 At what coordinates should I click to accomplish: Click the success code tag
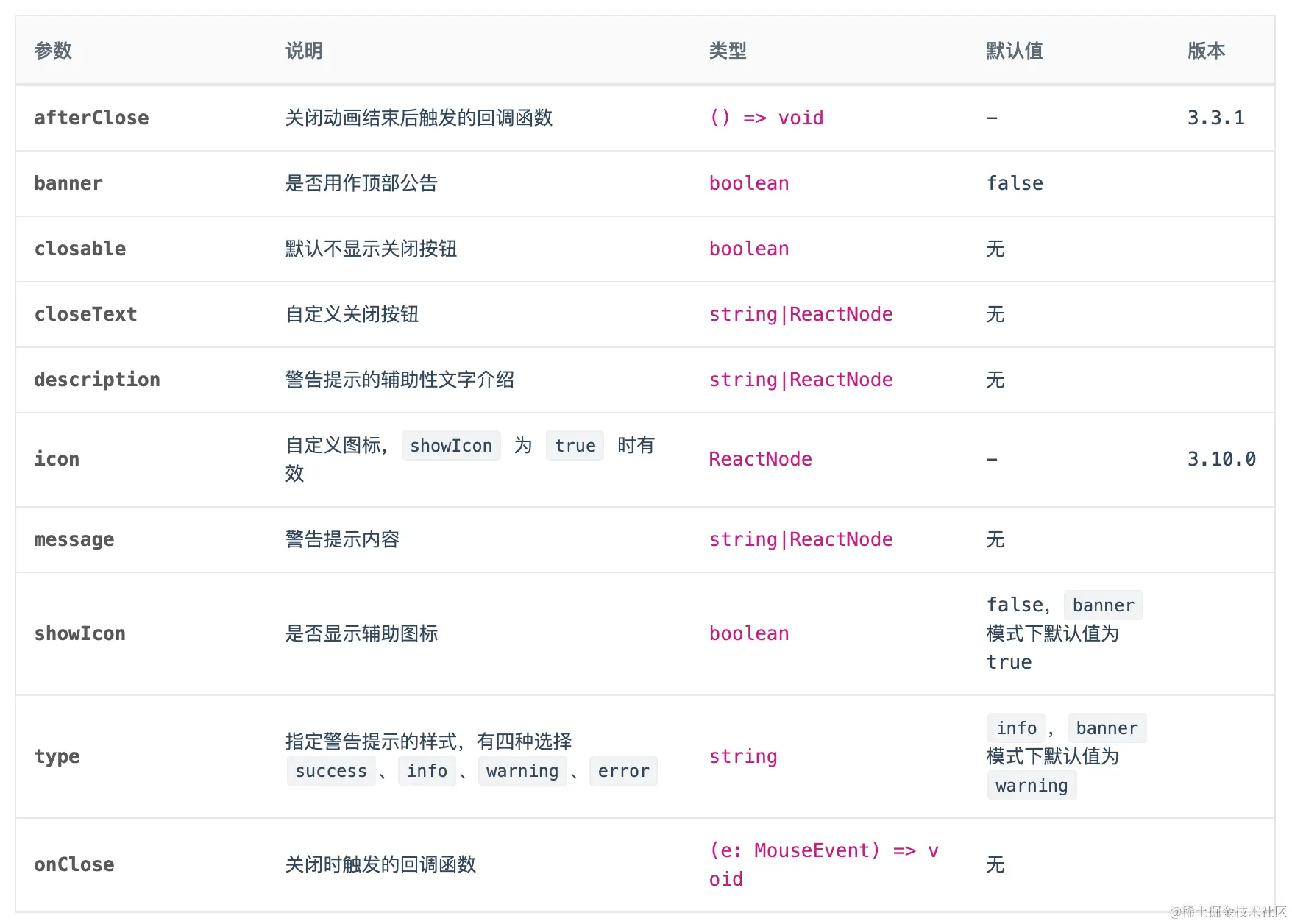(x=330, y=771)
